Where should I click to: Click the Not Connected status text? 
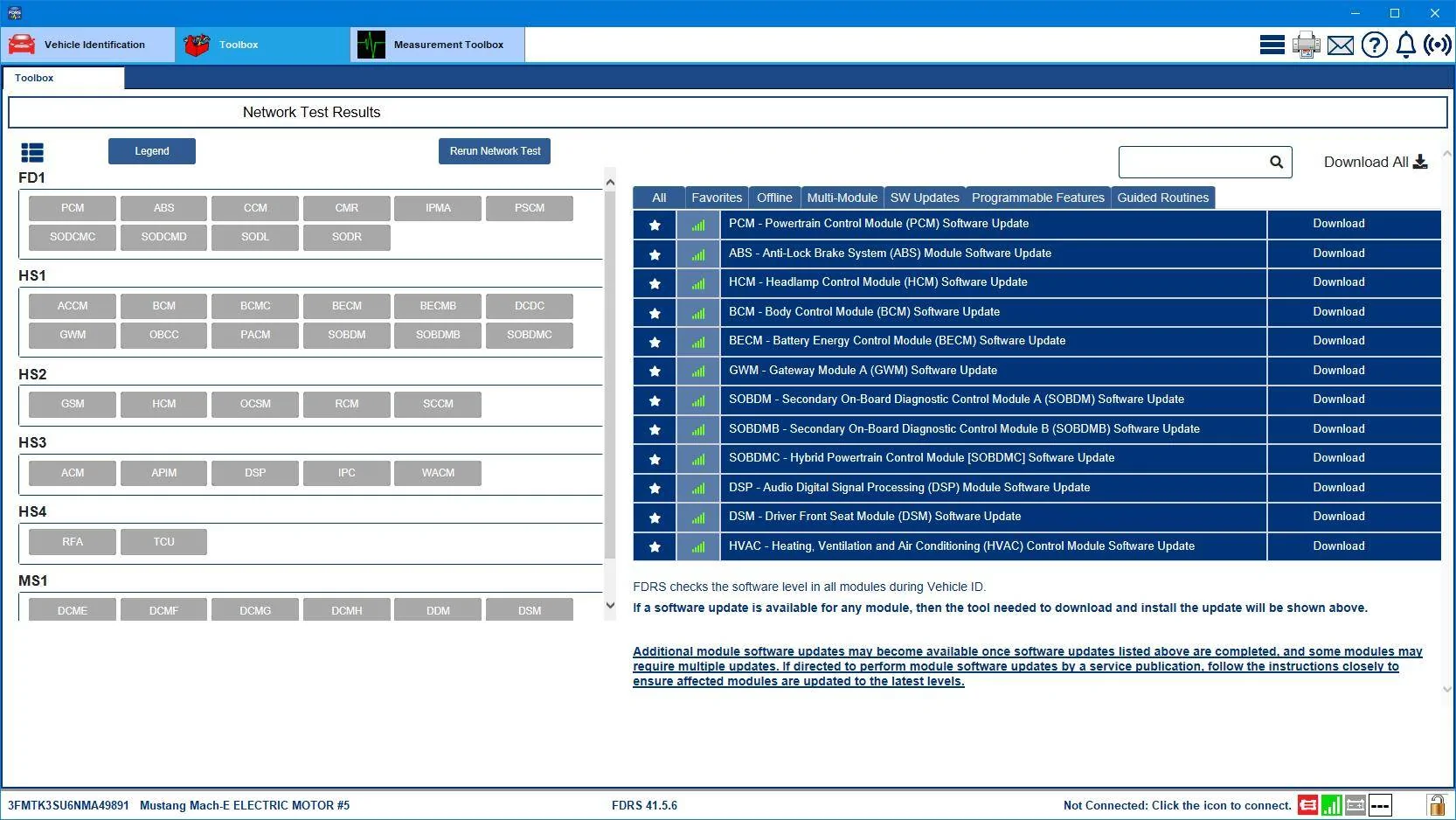coord(1177,806)
